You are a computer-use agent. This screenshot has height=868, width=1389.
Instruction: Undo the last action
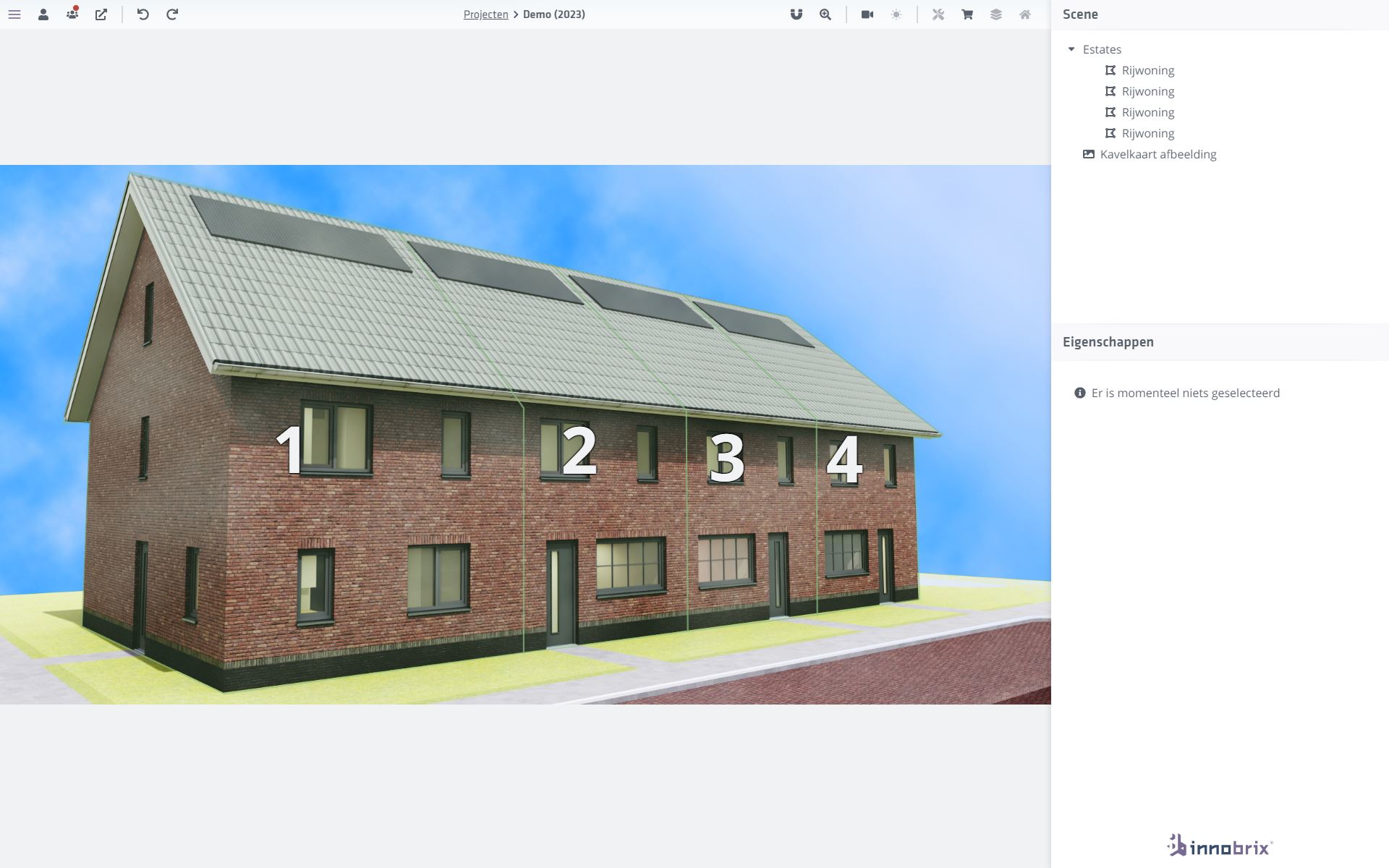(142, 14)
